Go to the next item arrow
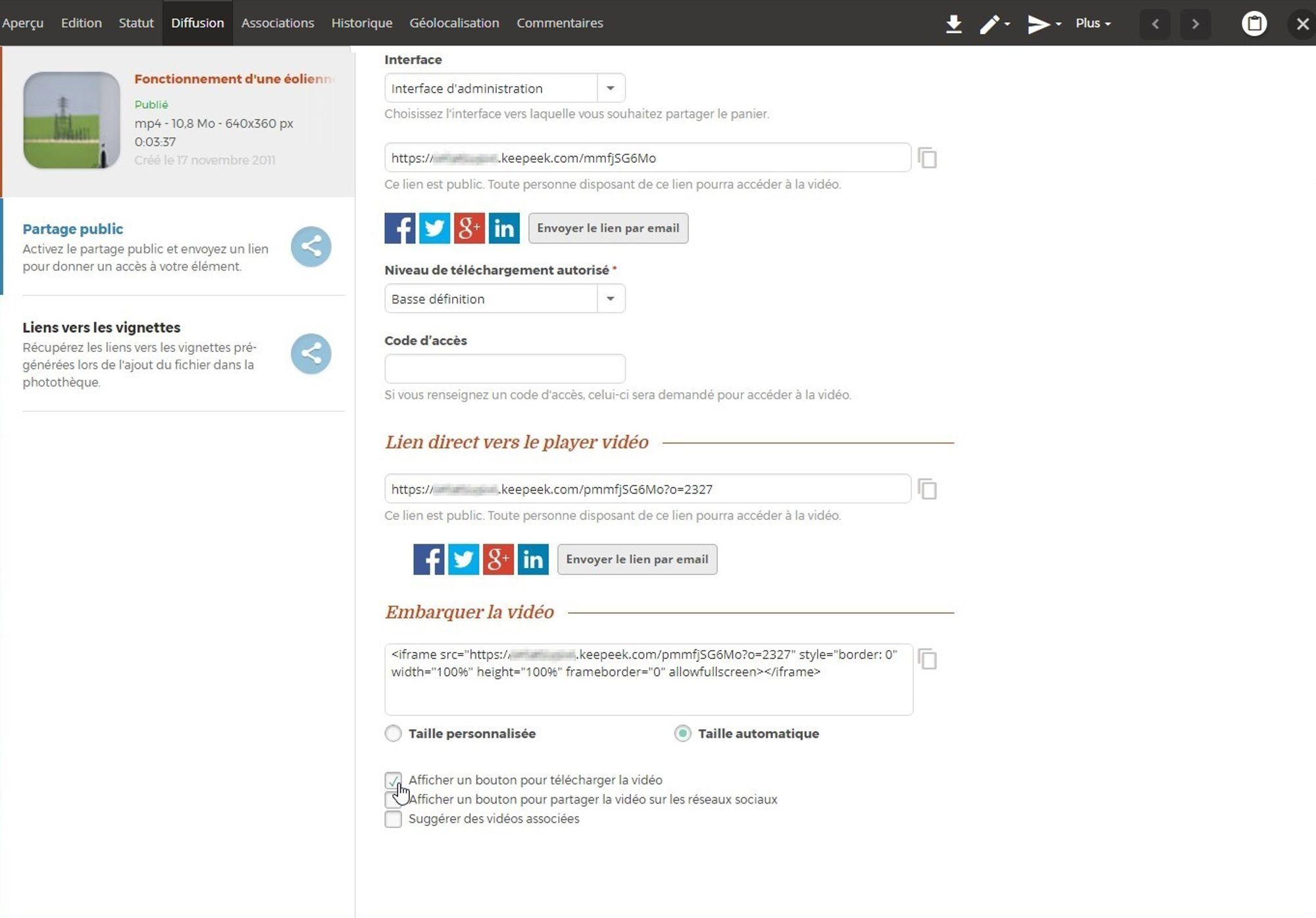The height and width of the screenshot is (918, 1316). [1195, 24]
